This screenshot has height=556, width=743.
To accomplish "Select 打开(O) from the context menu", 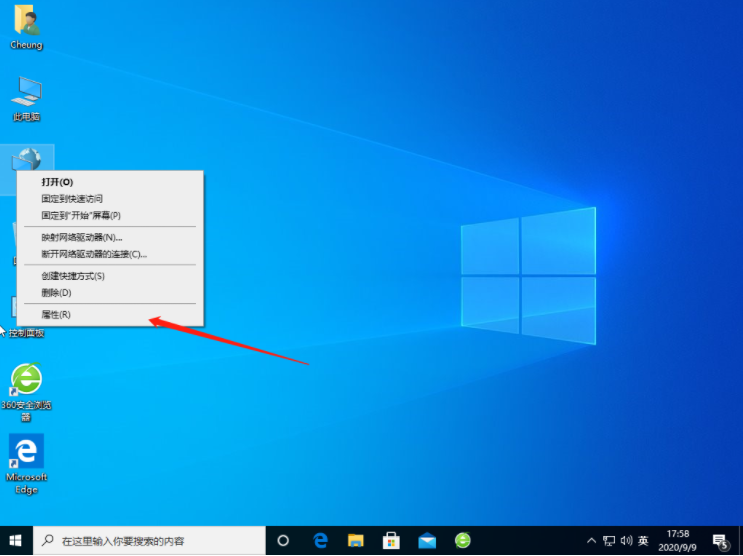I will [x=57, y=182].
